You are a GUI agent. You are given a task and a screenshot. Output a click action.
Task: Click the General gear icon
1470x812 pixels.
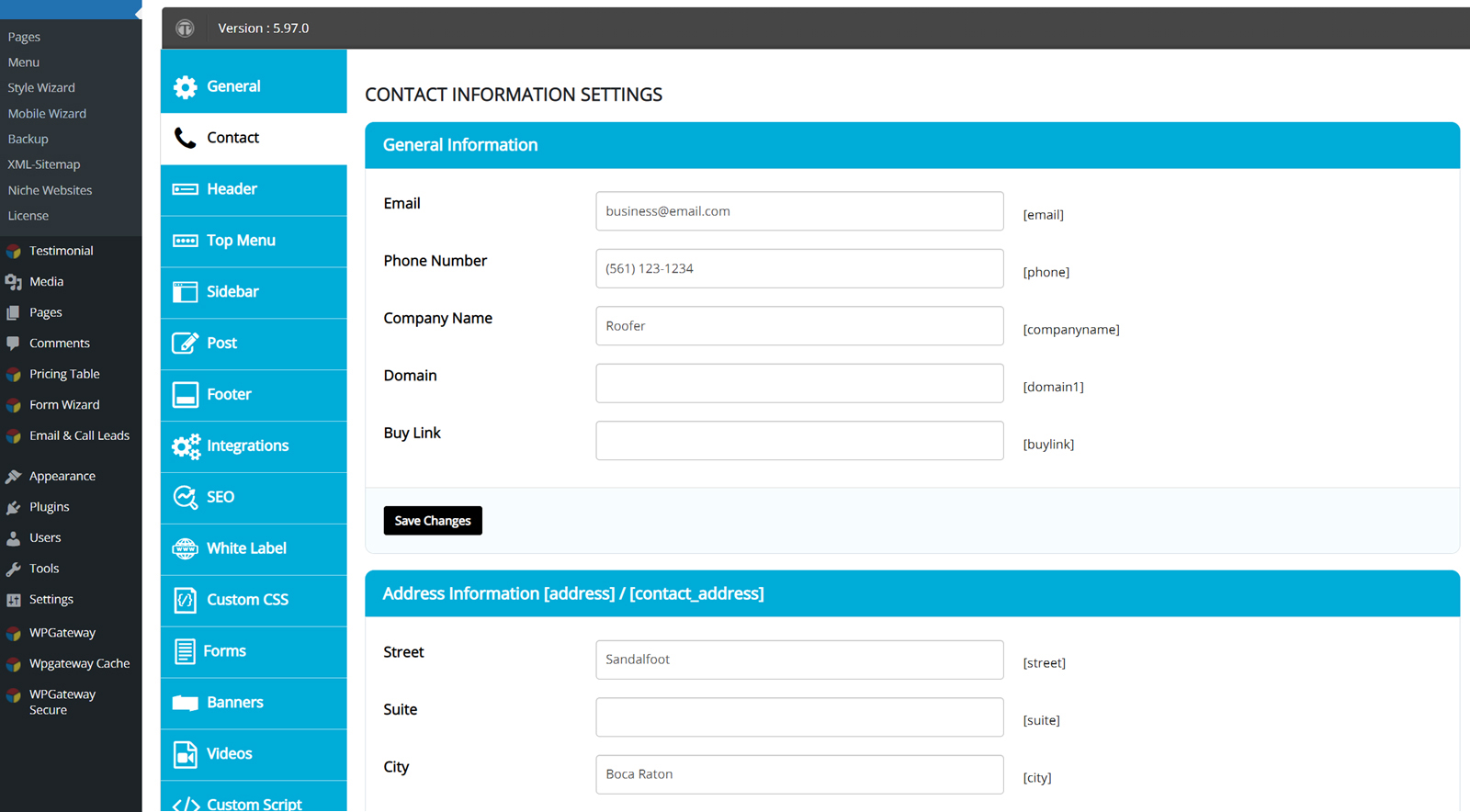(x=185, y=86)
